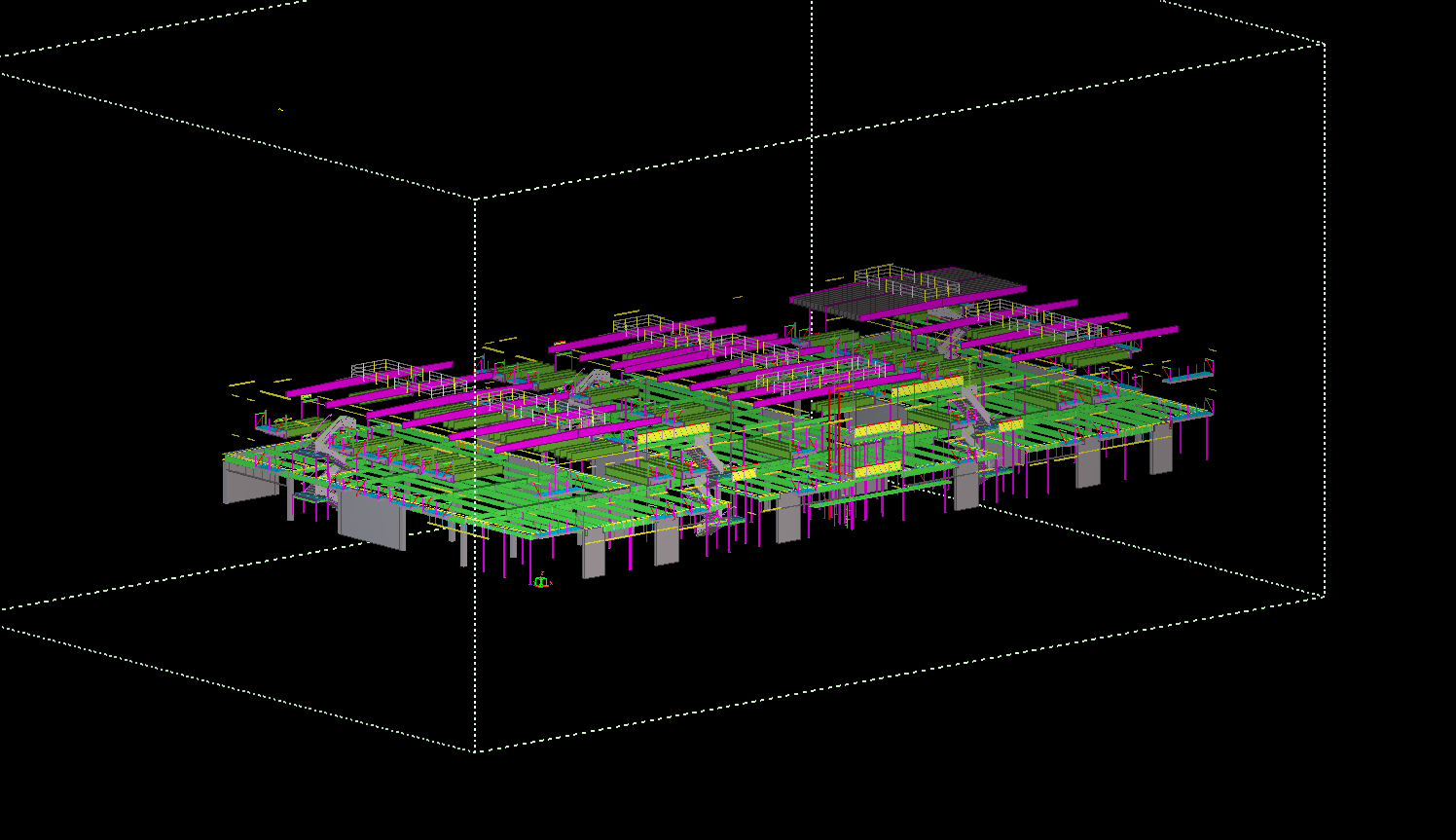Select the dark grating platform at top

905,297
